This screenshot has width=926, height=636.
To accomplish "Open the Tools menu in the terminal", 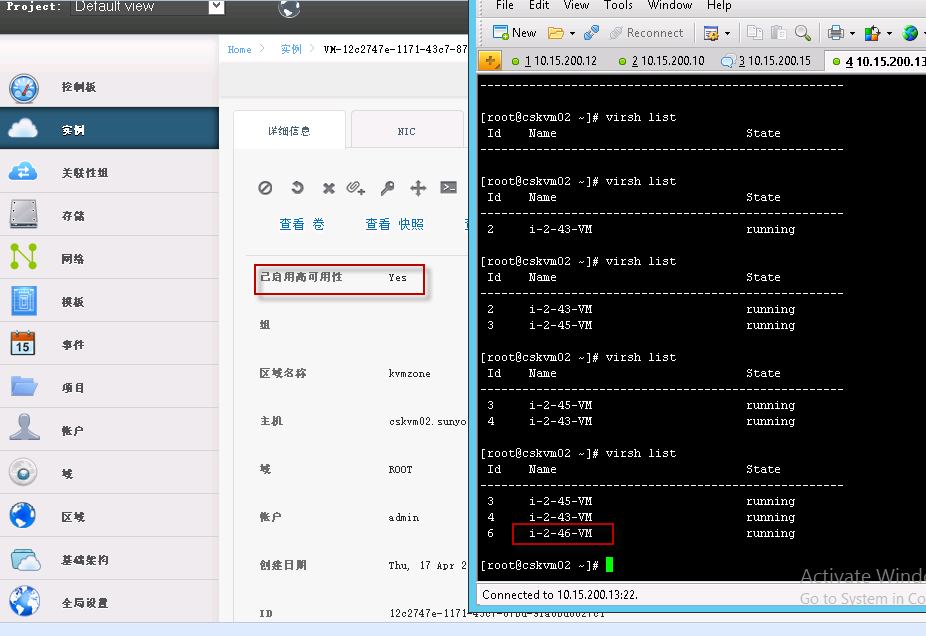I will click(x=618, y=5).
